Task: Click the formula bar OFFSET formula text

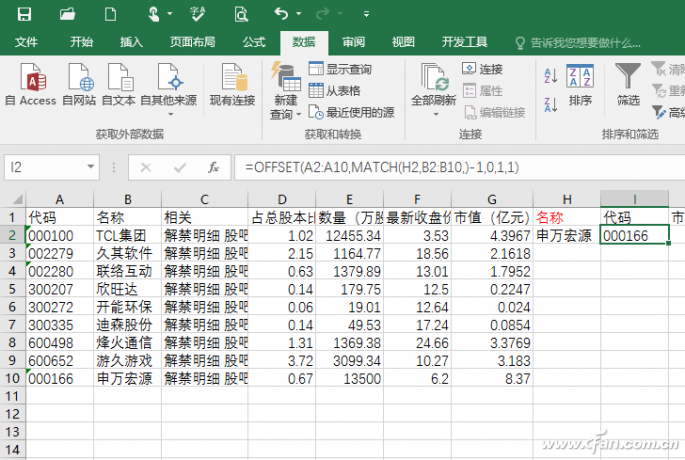Action: click(x=382, y=167)
